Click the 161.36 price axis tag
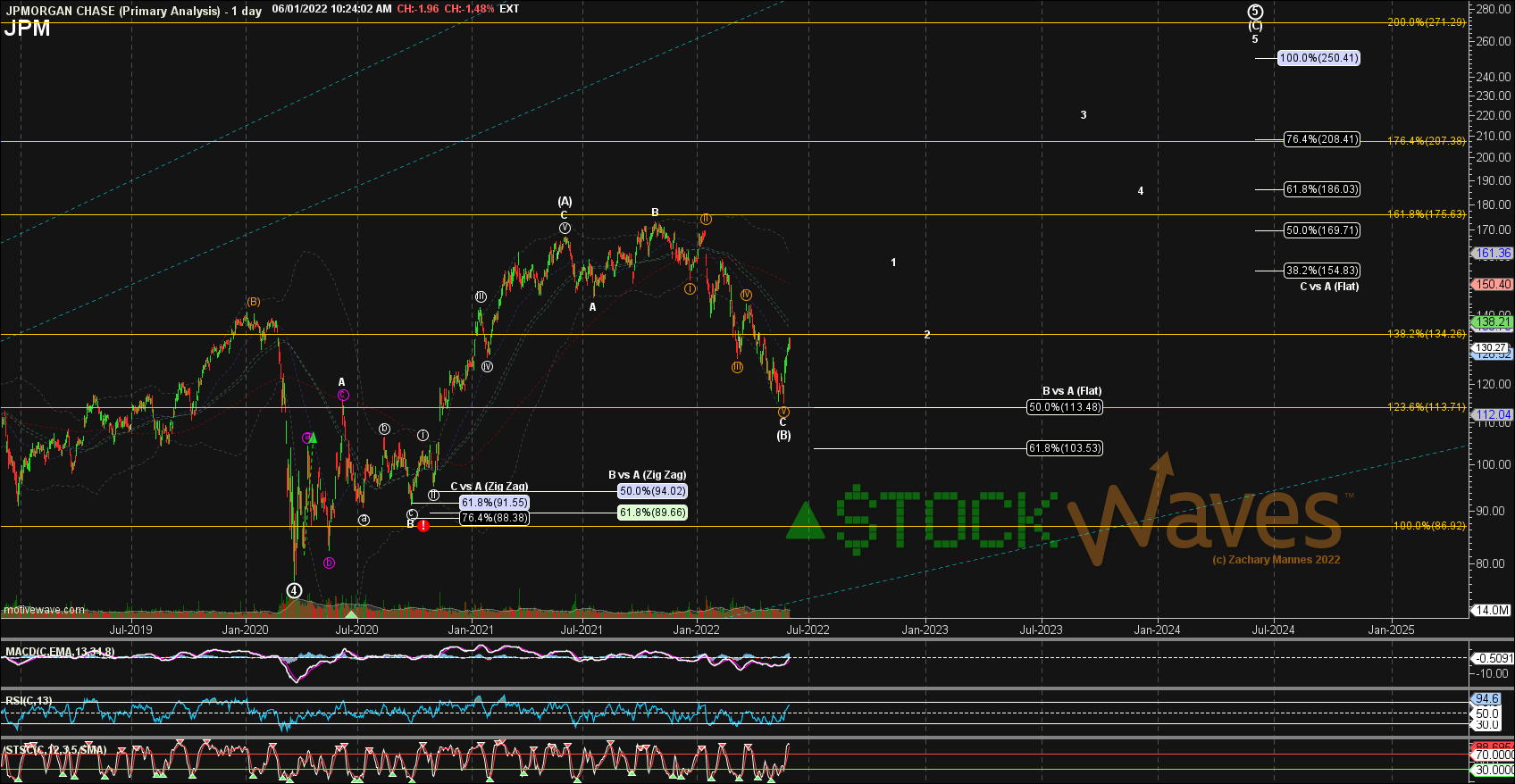1515x784 pixels. click(x=1493, y=254)
